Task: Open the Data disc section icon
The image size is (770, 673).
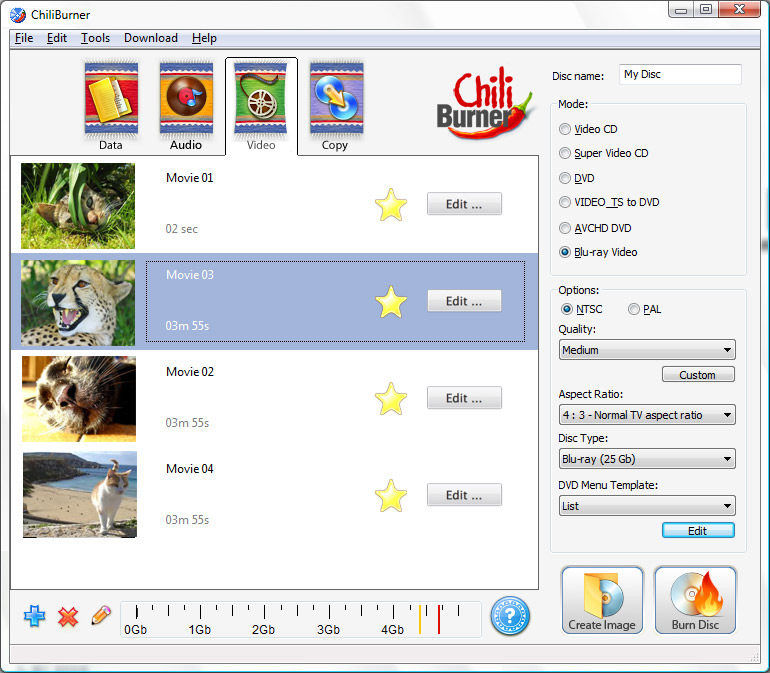Action: 110,100
